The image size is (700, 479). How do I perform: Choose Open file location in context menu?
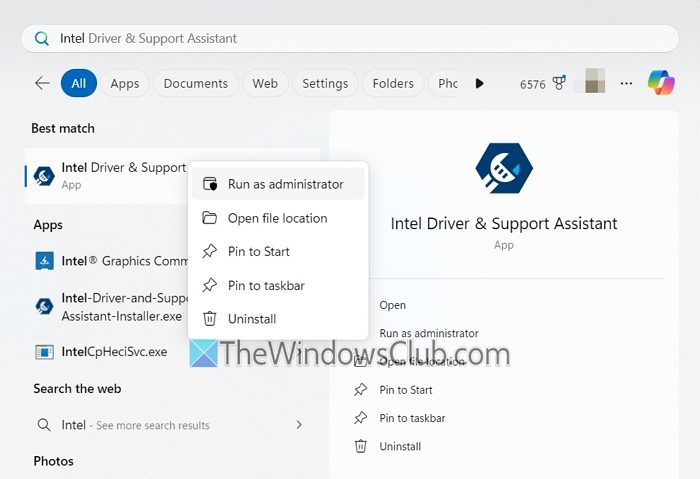point(278,218)
